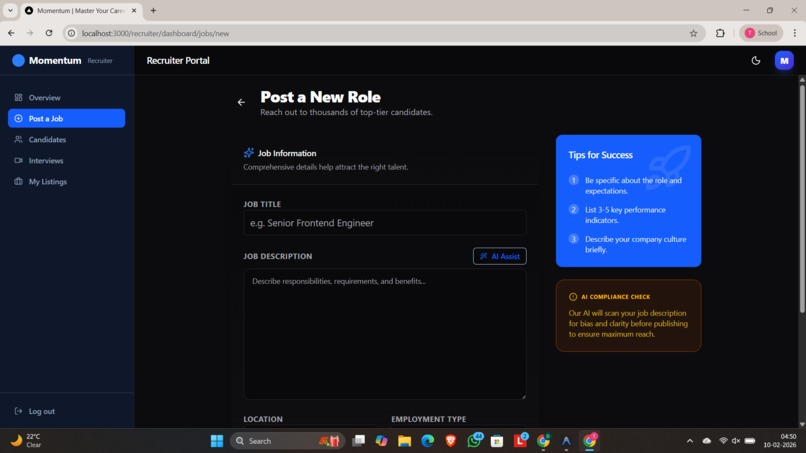Click the Job Description text area
Screen dimensions: 806x453
coord(384,334)
